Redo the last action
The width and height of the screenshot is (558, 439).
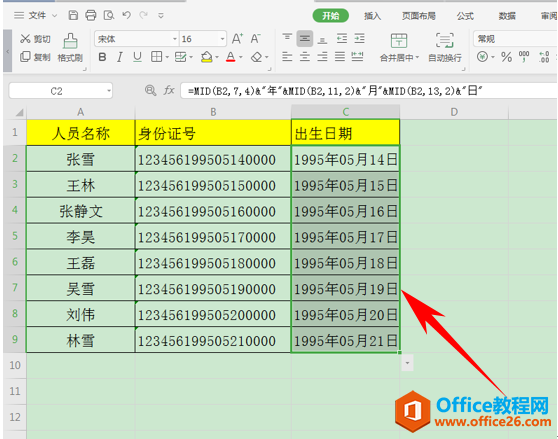(143, 15)
